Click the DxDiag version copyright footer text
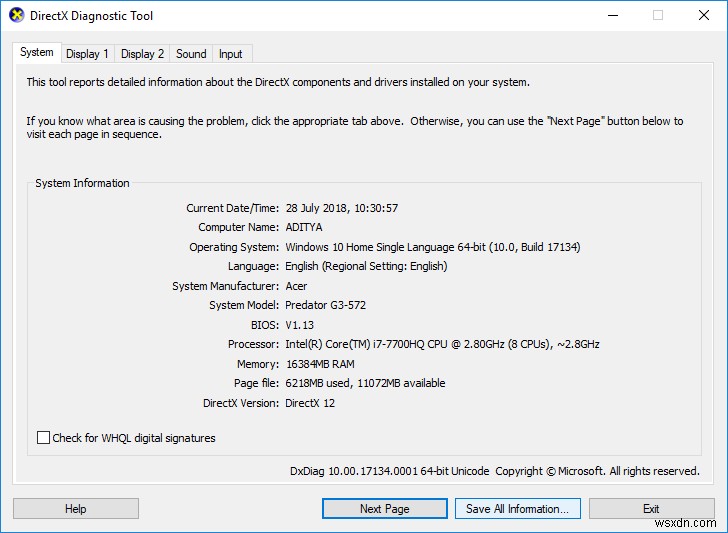This screenshot has height=533, width=728. [494, 471]
